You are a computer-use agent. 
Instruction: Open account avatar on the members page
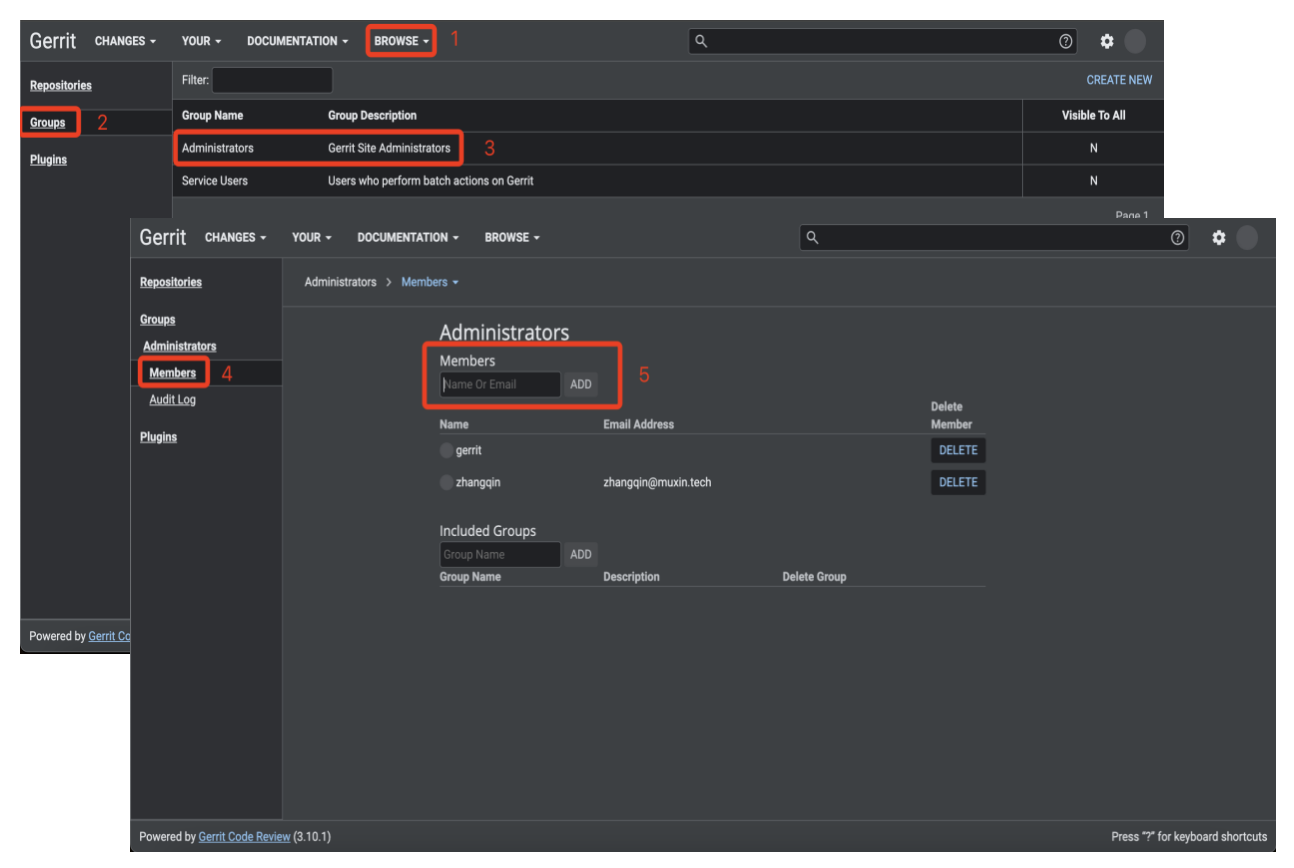[1247, 238]
